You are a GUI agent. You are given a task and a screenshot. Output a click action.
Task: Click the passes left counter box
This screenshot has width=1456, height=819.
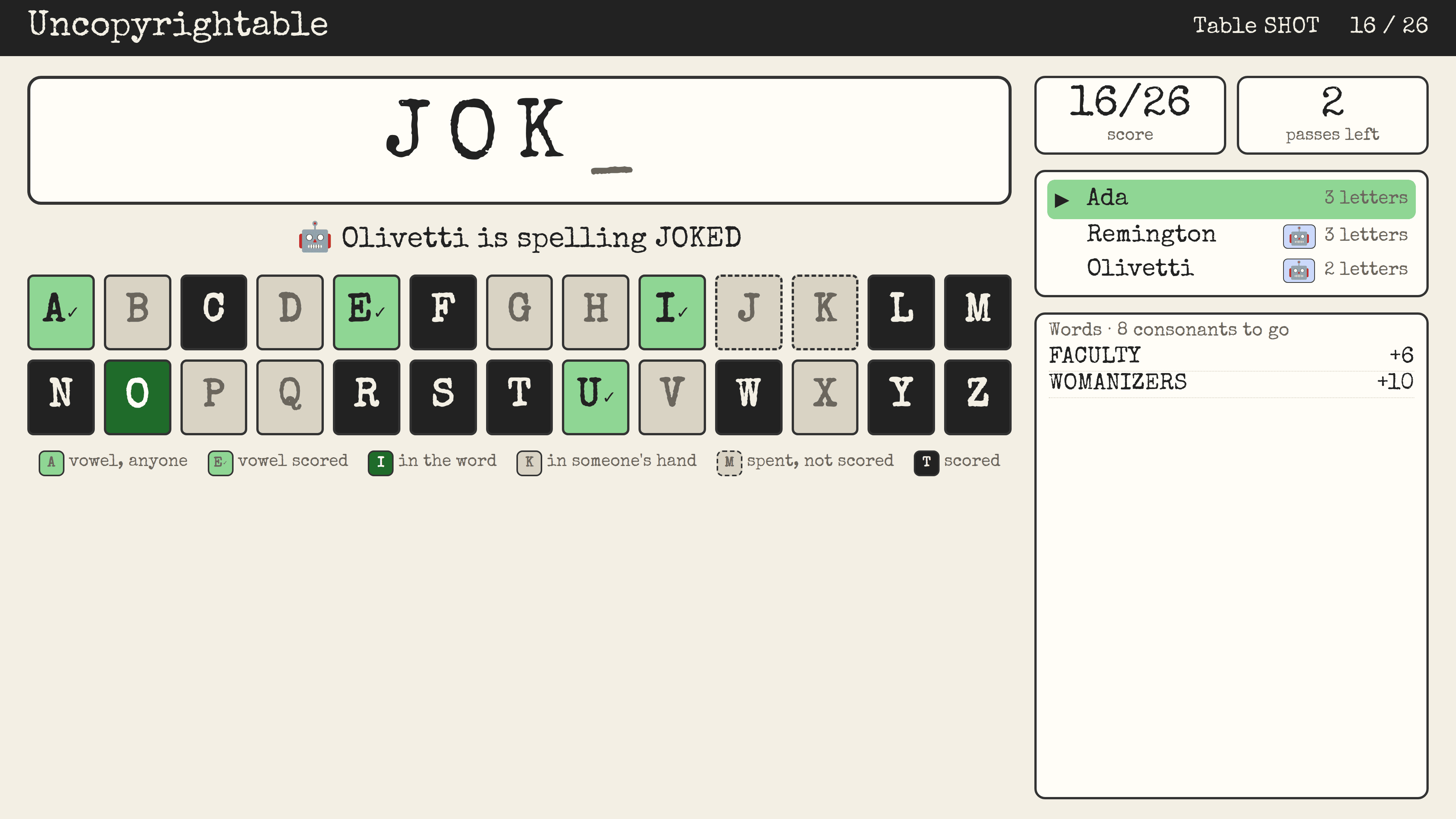coord(1332,115)
